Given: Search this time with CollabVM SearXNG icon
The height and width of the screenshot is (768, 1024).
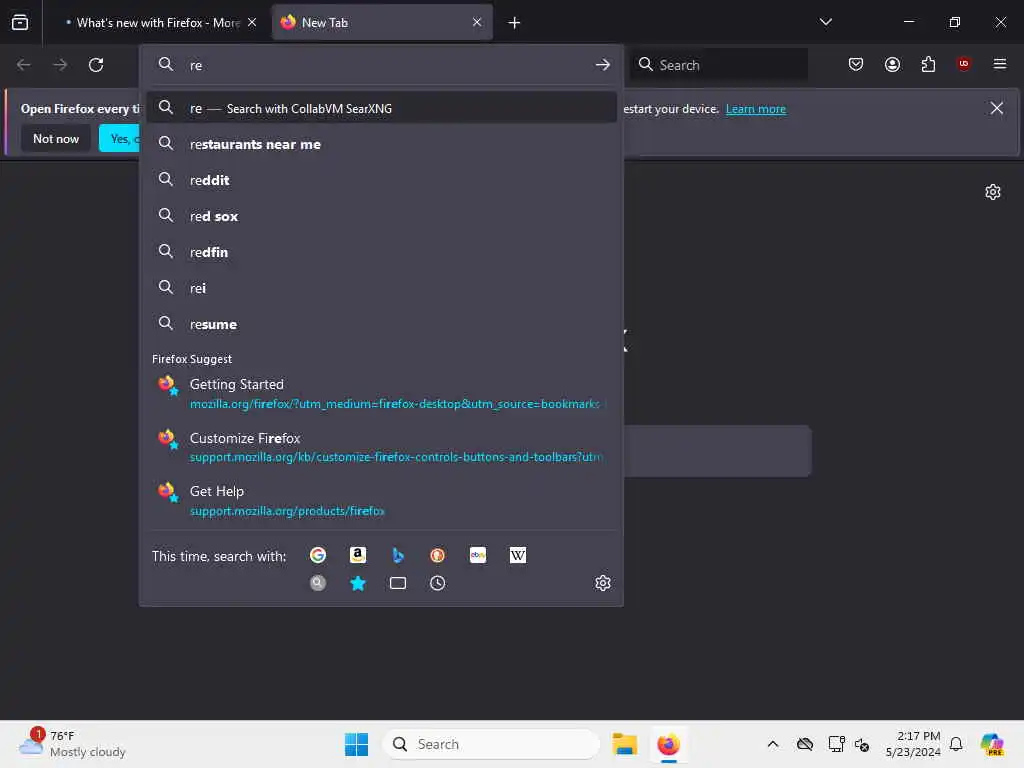Looking at the screenshot, I should coord(318,583).
